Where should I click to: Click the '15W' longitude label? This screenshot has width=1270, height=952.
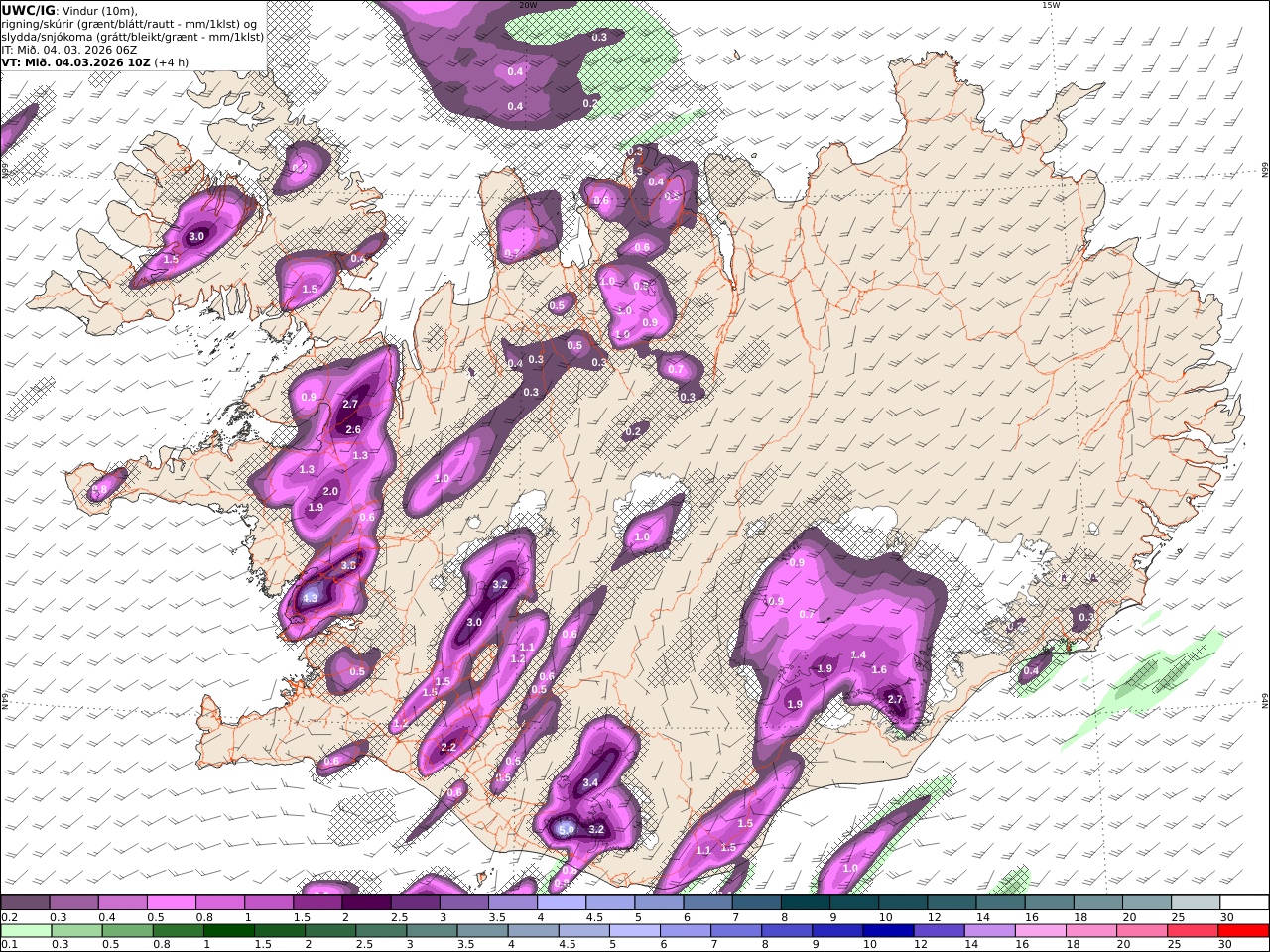tap(1051, 5)
